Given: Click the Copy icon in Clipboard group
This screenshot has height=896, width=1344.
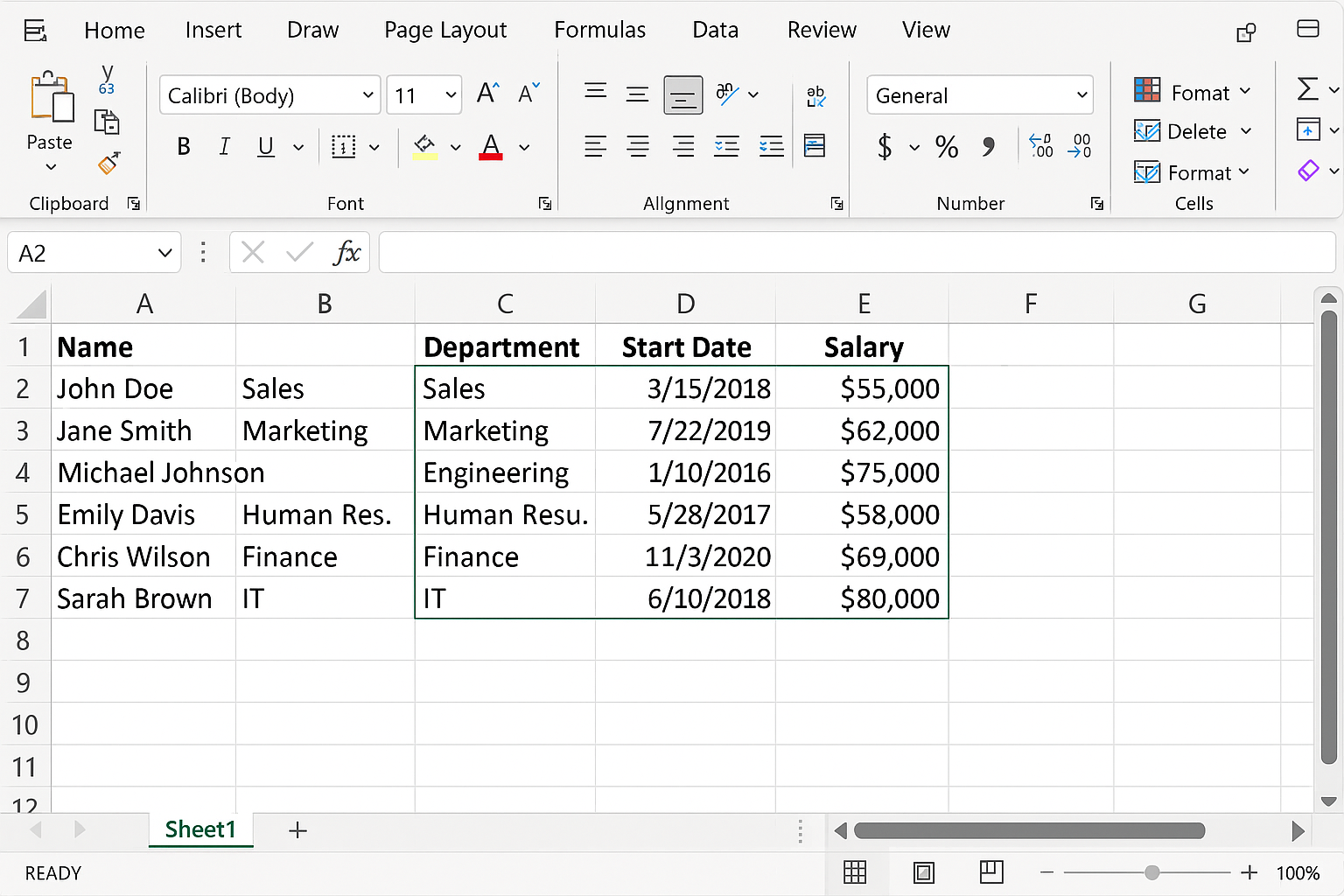Looking at the screenshot, I should [x=107, y=122].
